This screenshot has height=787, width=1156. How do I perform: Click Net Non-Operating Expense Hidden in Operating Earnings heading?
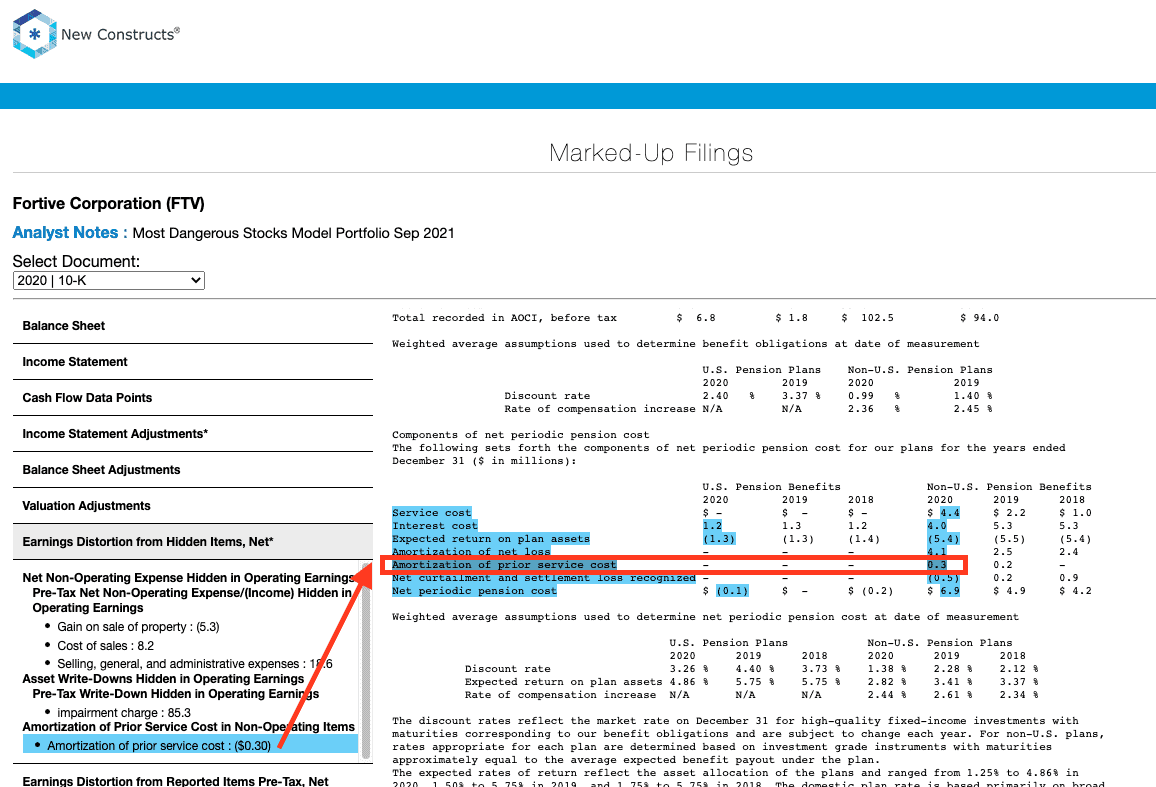pyautogui.click(x=189, y=578)
